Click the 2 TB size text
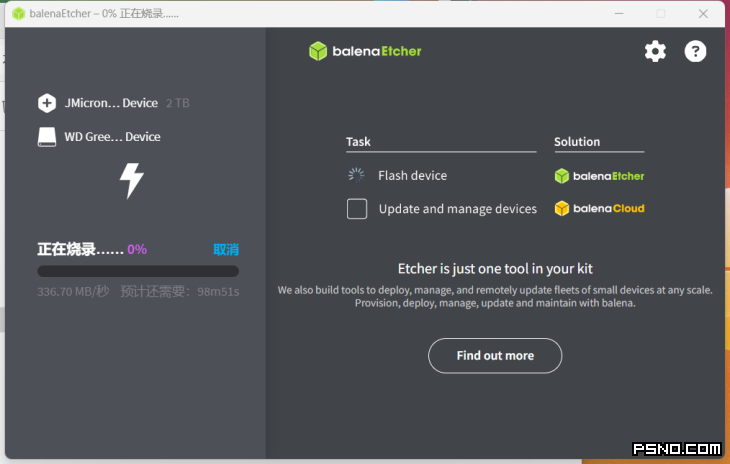Image resolution: width=730 pixels, height=464 pixels. tap(178, 103)
